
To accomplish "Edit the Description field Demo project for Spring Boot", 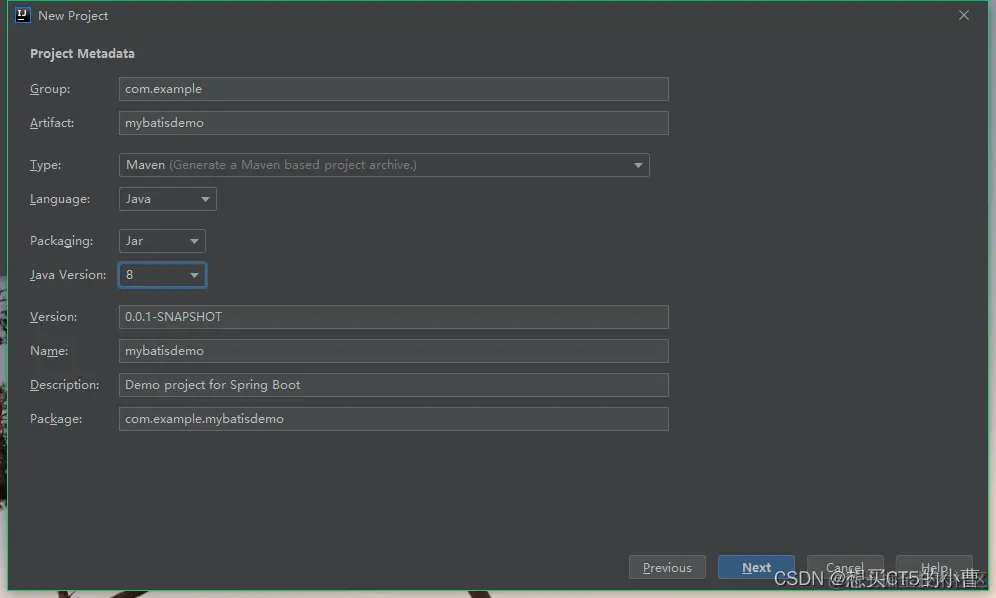I will 393,385.
